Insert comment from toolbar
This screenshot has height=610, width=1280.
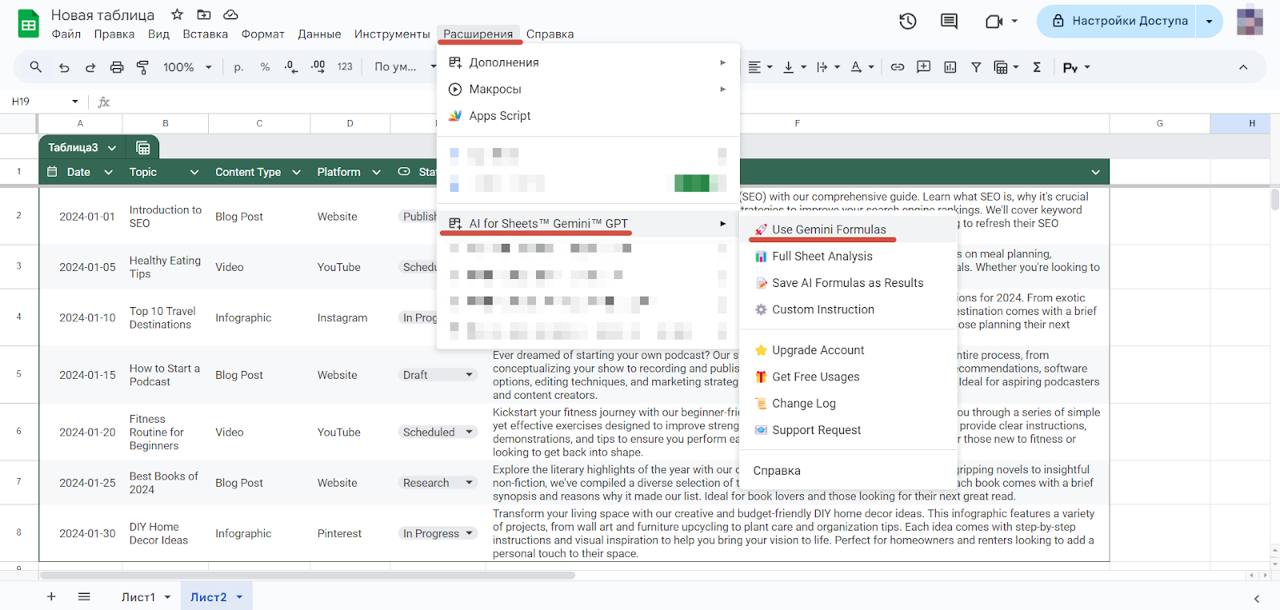click(x=923, y=67)
